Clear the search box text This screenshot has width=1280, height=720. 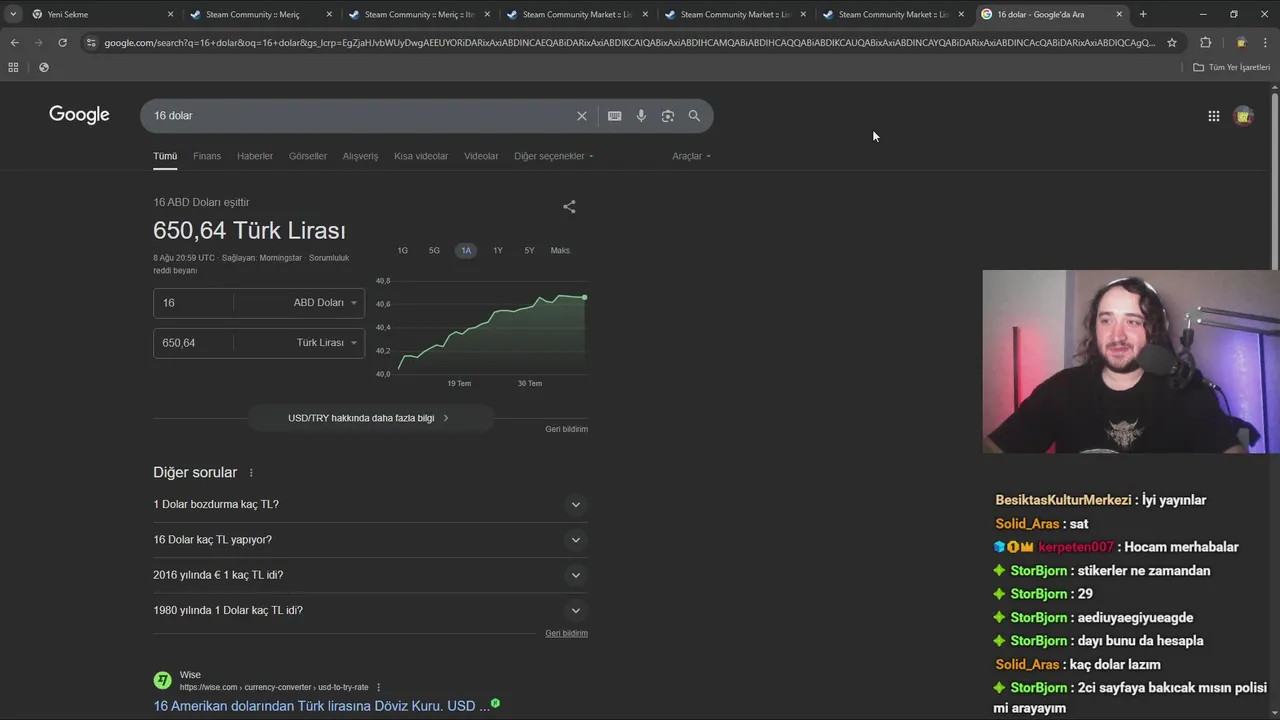[x=582, y=116]
